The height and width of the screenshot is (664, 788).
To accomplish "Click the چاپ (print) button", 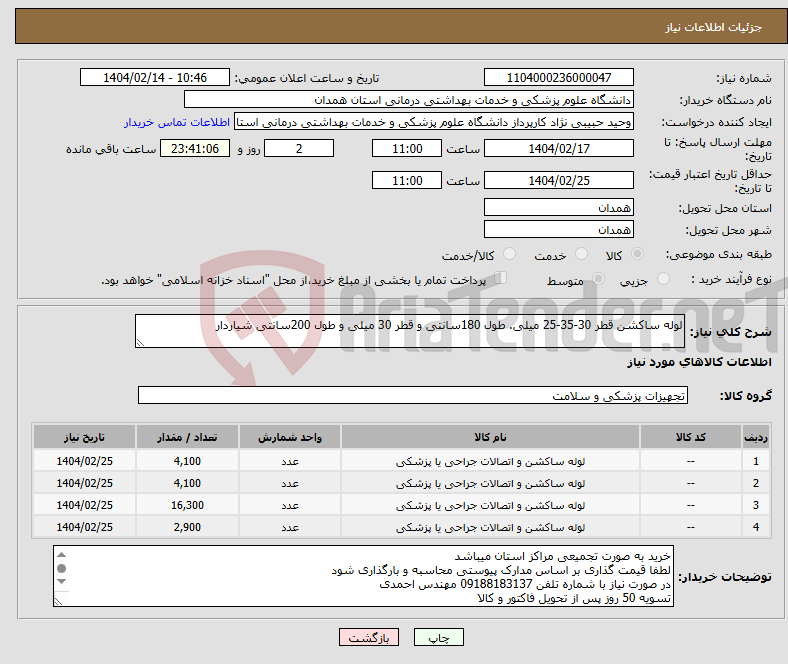I will point(438,637).
